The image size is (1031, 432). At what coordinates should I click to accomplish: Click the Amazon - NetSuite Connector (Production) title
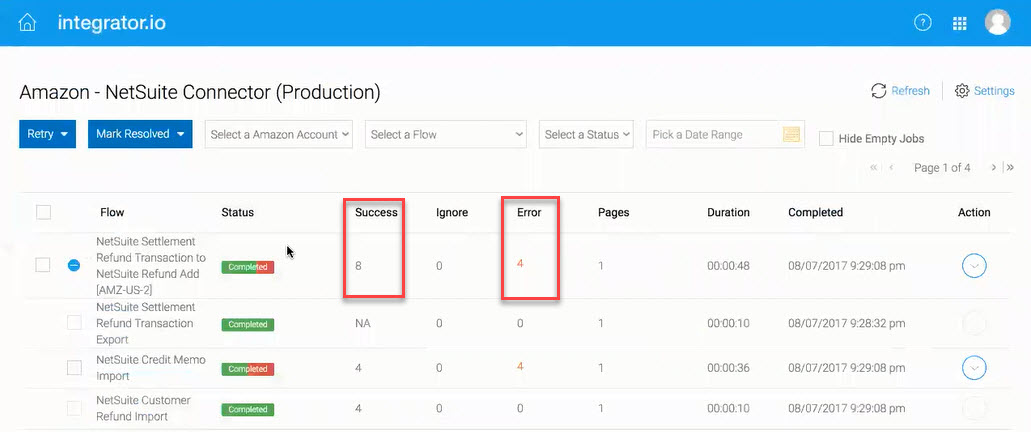[x=200, y=92]
